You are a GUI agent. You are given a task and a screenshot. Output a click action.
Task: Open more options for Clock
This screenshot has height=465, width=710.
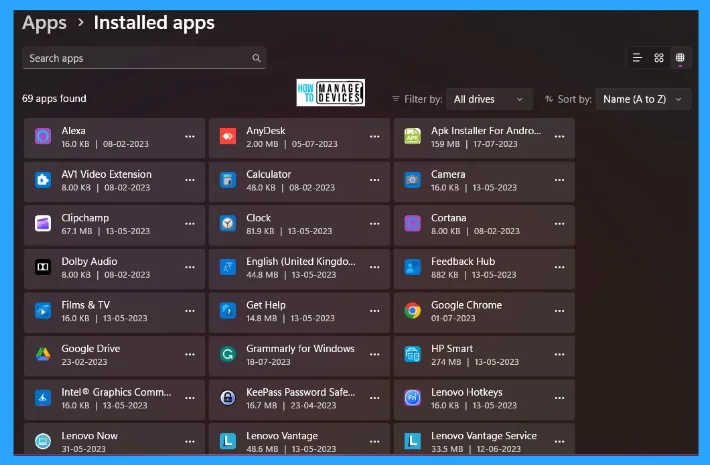pos(374,224)
